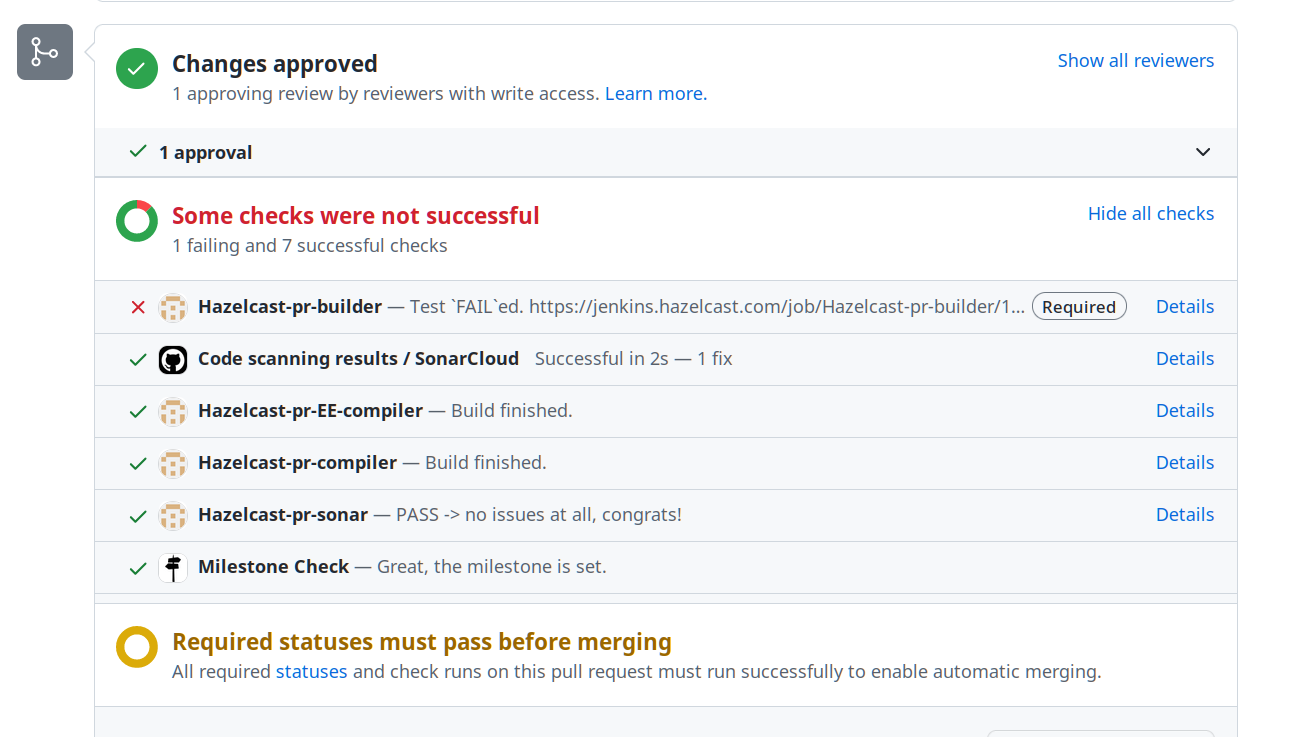Show all reviewers

tap(1136, 60)
